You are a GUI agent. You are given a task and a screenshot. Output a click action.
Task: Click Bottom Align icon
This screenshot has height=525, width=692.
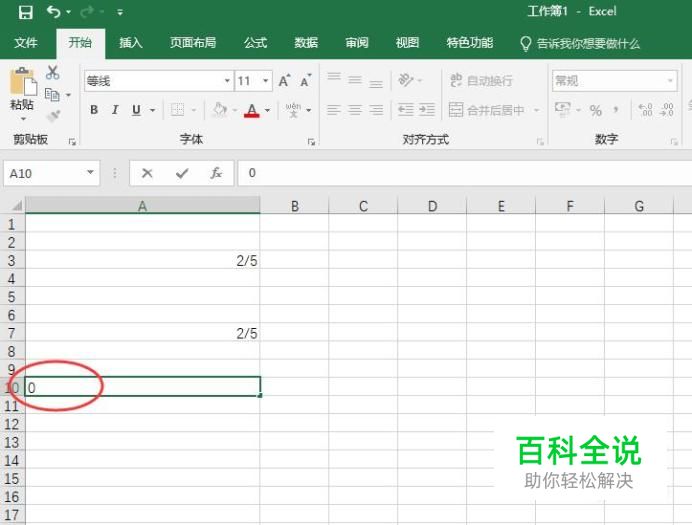[x=376, y=82]
